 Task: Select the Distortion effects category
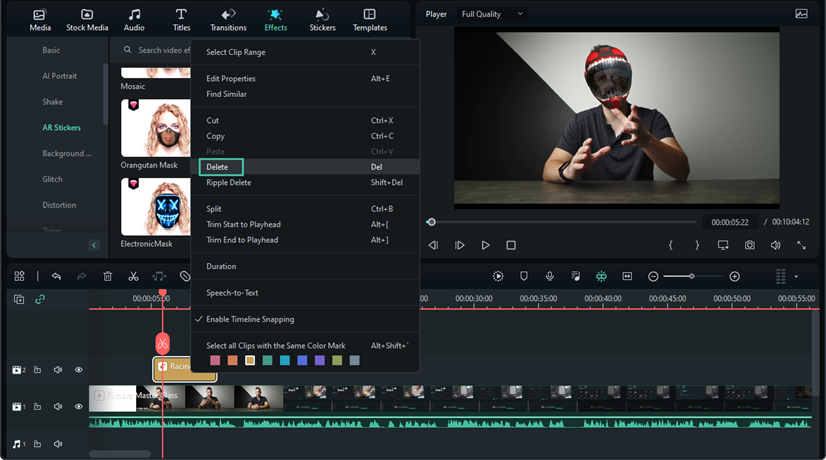click(59, 205)
